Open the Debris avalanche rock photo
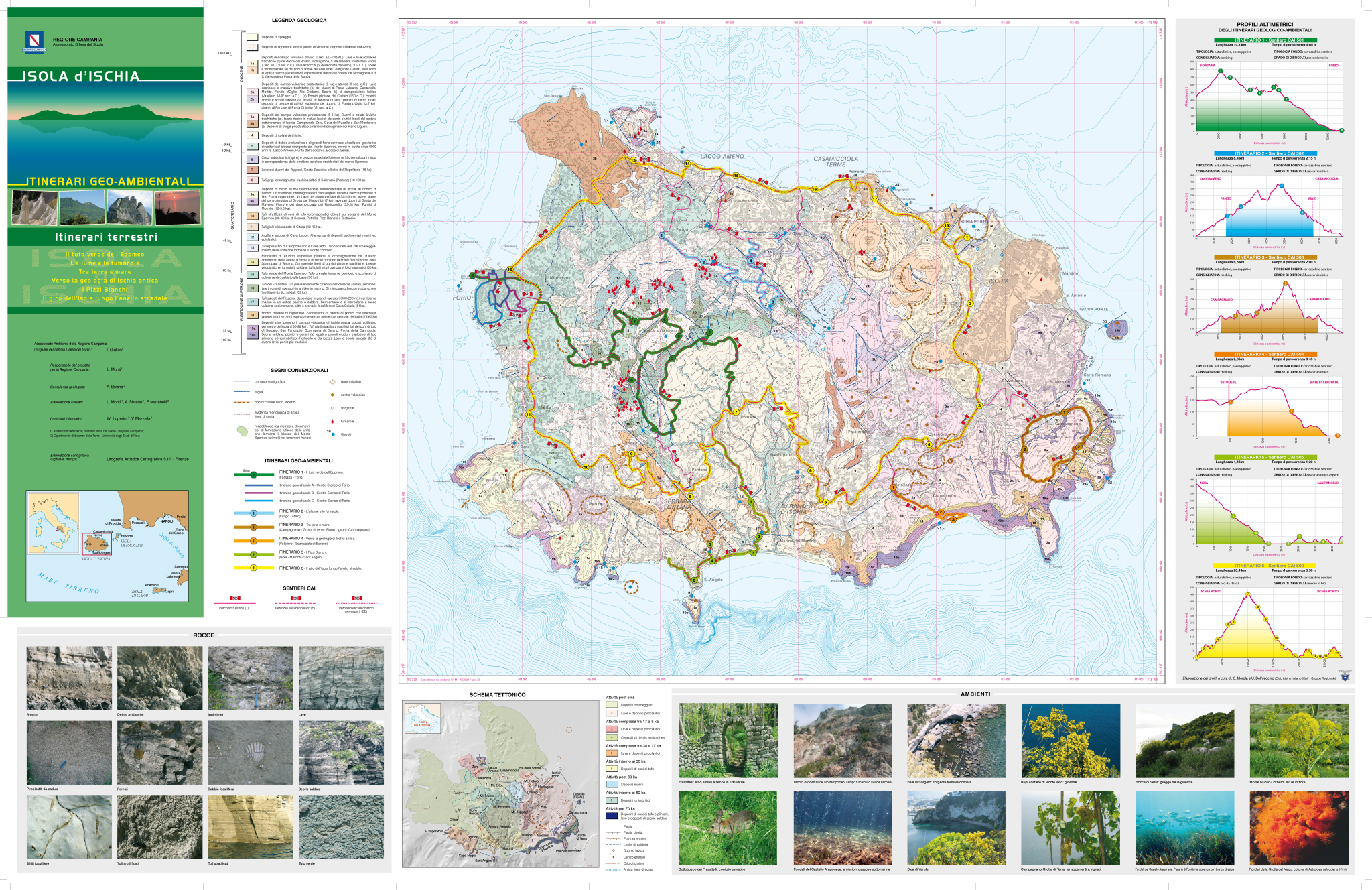This screenshot has height=890, width=1372. pos(159,678)
